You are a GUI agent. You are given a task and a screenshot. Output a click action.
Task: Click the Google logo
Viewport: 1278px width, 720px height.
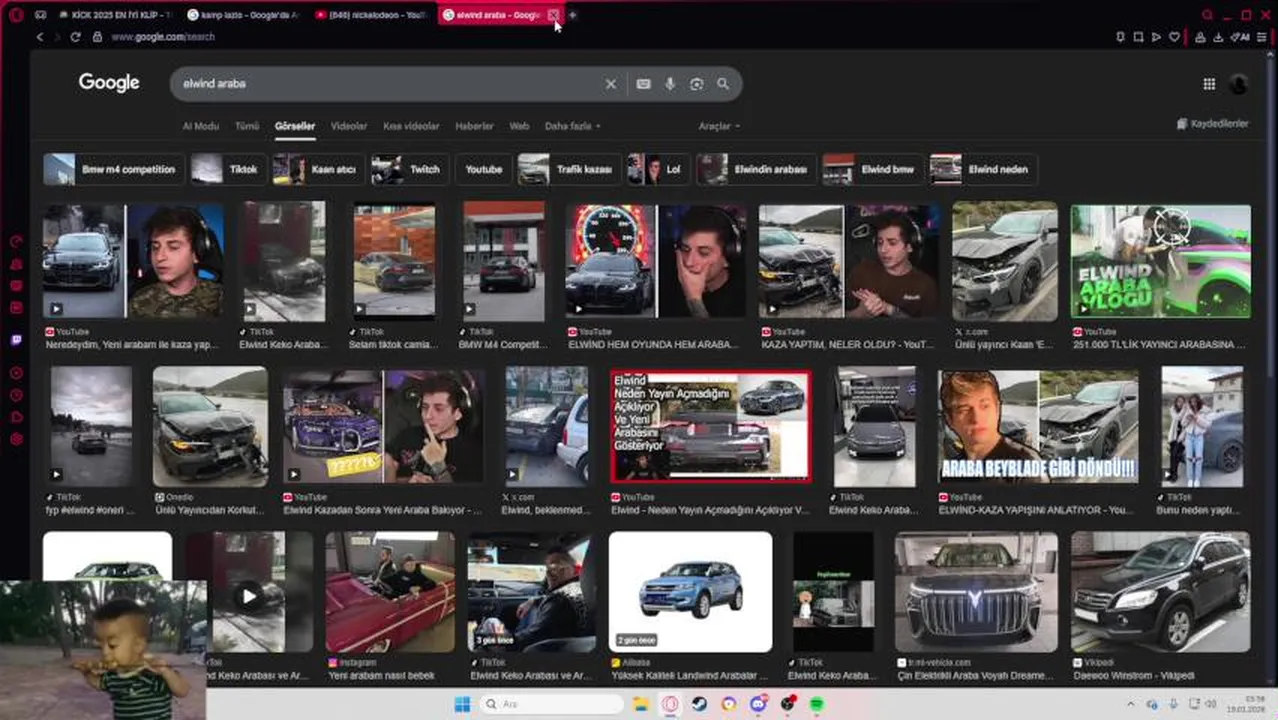coord(109,83)
